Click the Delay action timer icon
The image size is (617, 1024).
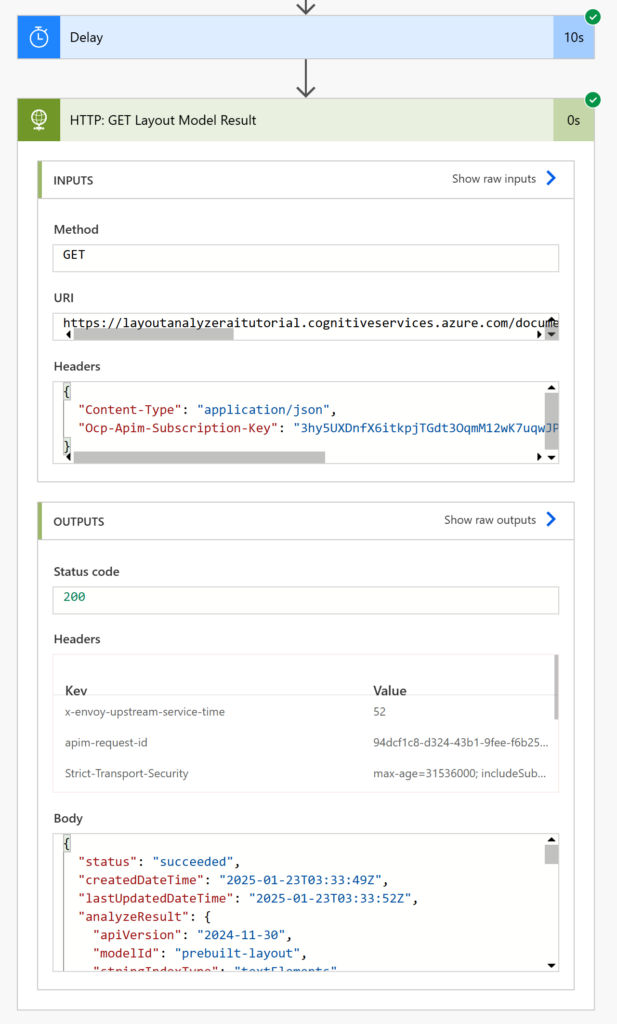tap(39, 37)
